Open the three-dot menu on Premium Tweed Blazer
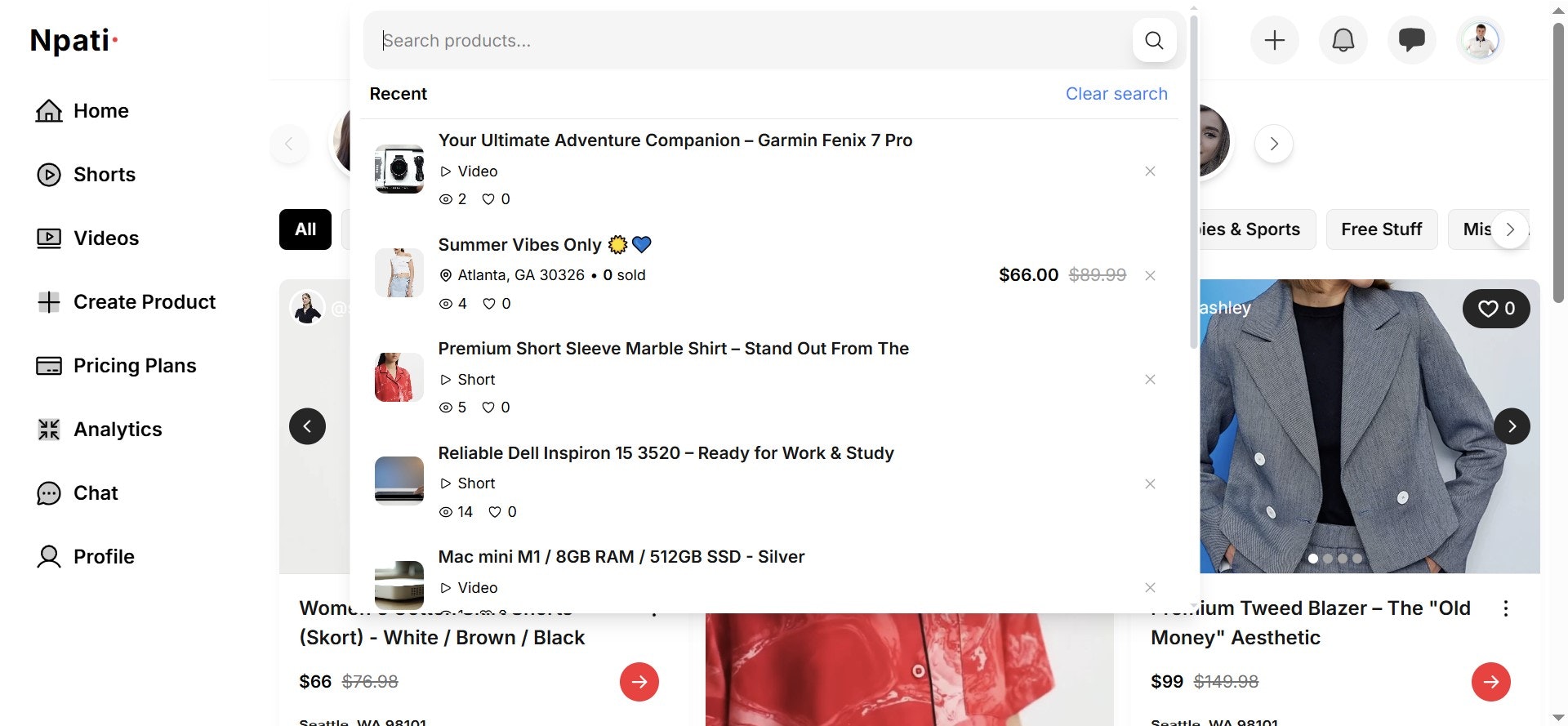This screenshot has height=726, width=1568. pos(1507,608)
